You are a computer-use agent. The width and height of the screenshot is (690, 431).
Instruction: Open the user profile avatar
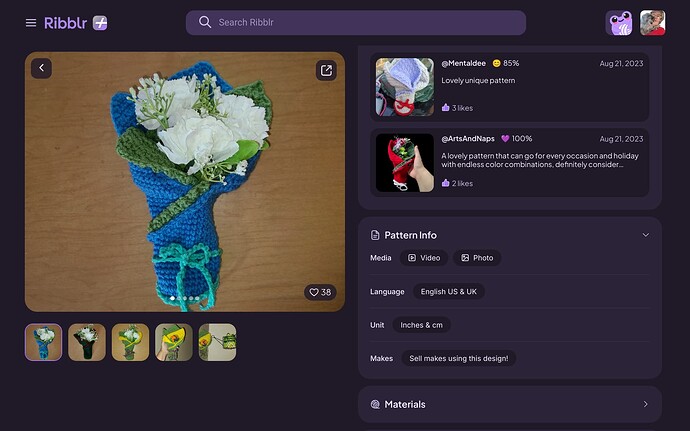pyautogui.click(x=652, y=23)
